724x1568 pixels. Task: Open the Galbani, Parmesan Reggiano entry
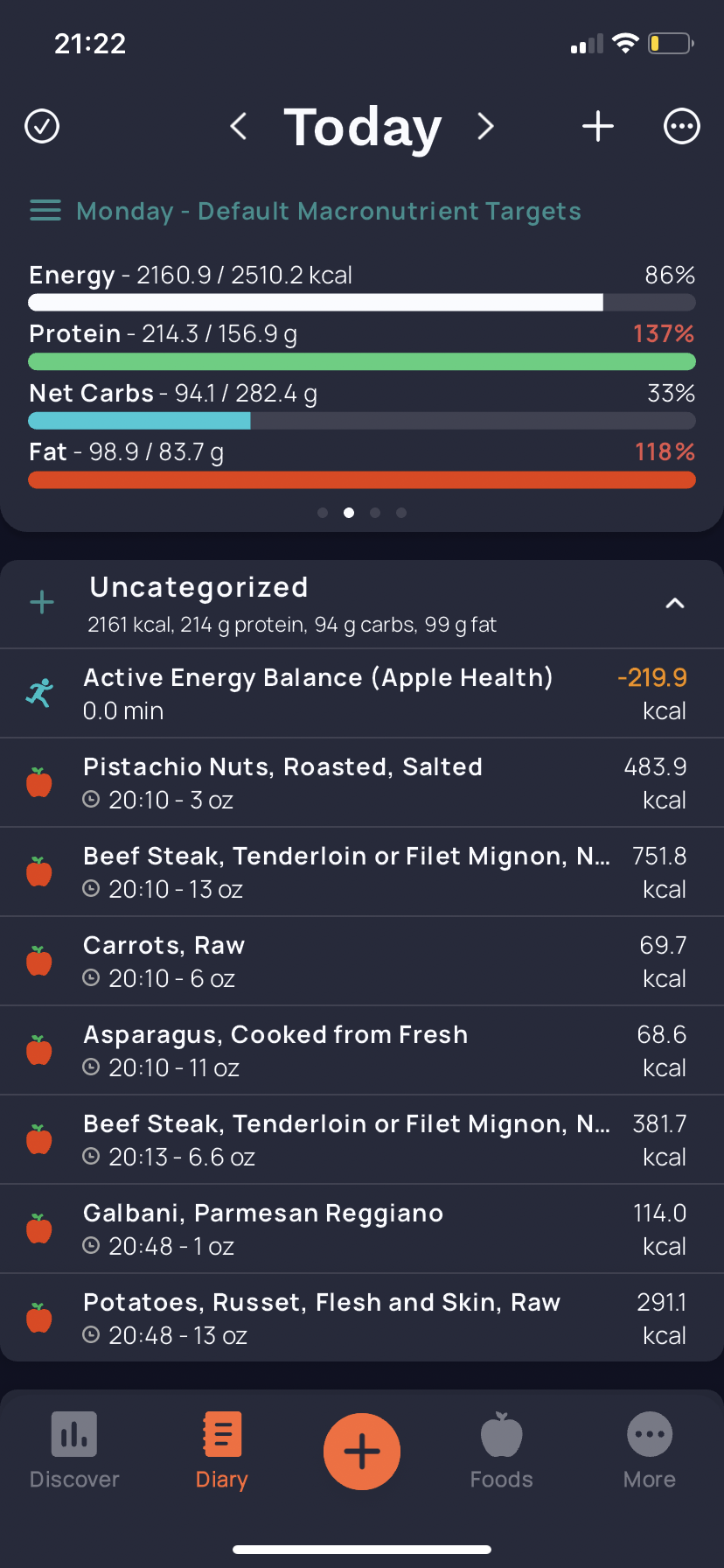tap(362, 1228)
